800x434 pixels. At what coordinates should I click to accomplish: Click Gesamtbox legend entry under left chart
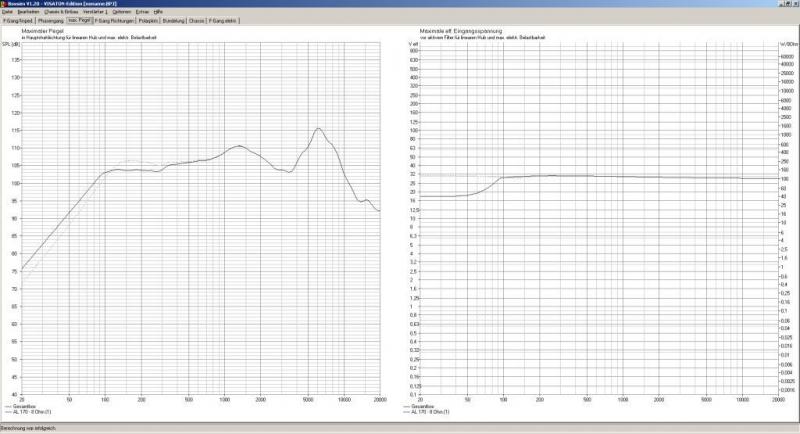[x=20, y=406]
